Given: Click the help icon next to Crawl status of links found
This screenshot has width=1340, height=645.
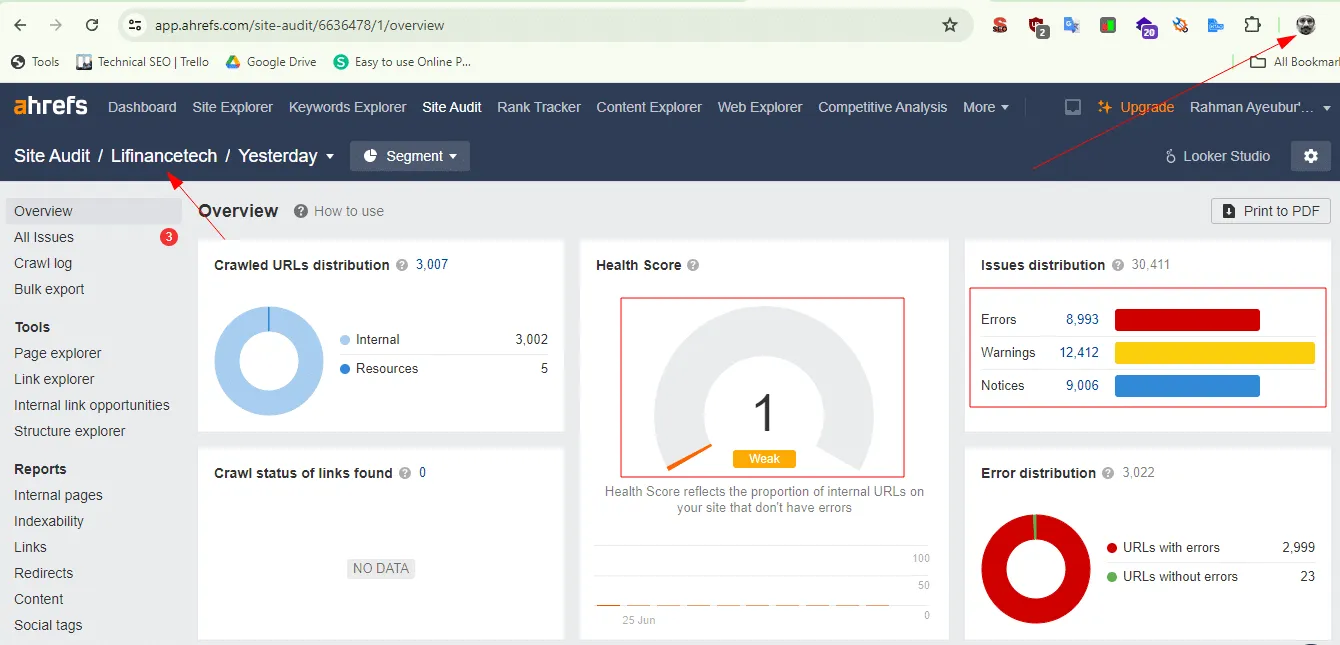Looking at the screenshot, I should (405, 473).
